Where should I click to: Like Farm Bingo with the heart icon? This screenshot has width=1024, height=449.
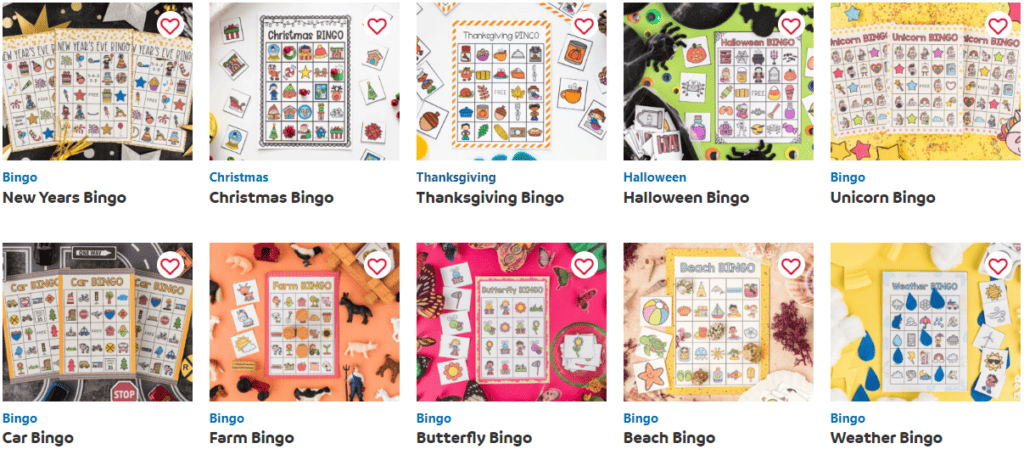(377, 266)
